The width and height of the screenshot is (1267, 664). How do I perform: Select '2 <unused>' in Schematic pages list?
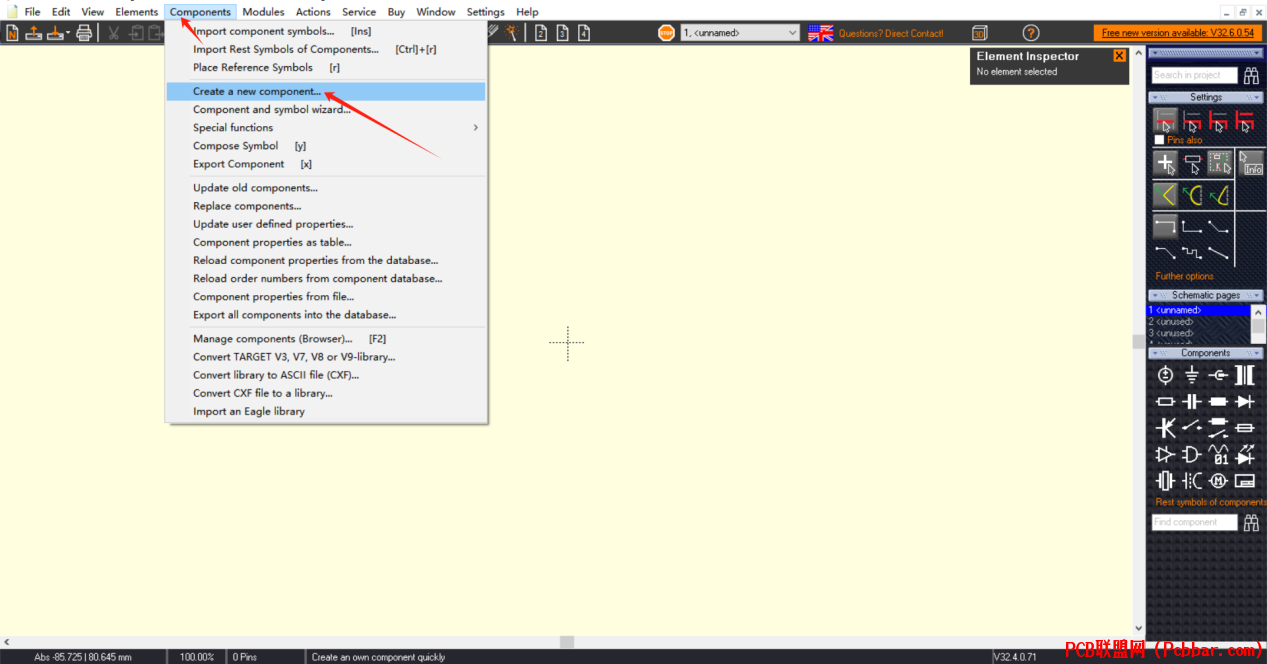click(1198, 322)
